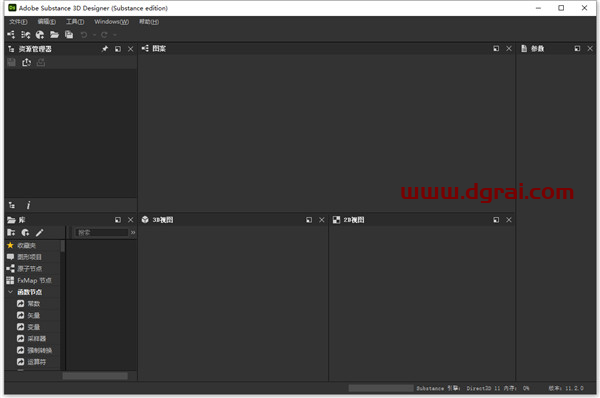Float the 参数 parameters panel

pyautogui.click(x=577, y=49)
